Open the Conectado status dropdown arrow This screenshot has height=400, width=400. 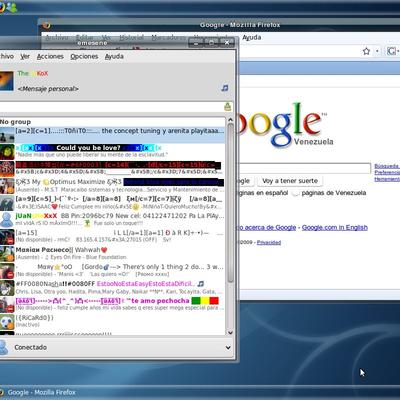pyautogui.click(x=228, y=347)
